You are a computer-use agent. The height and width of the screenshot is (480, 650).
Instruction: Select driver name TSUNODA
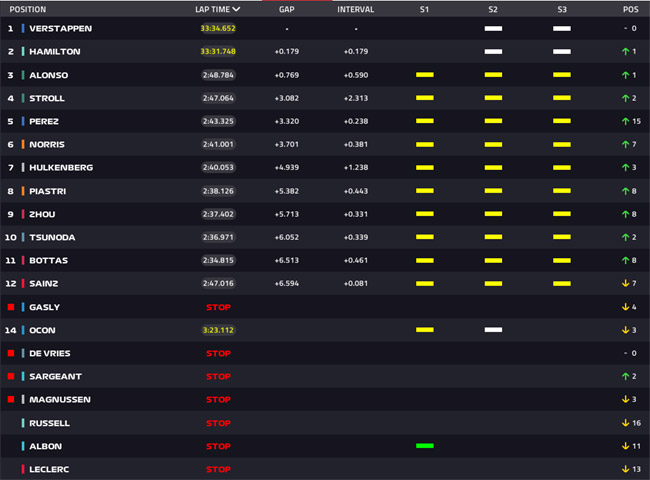(52, 237)
